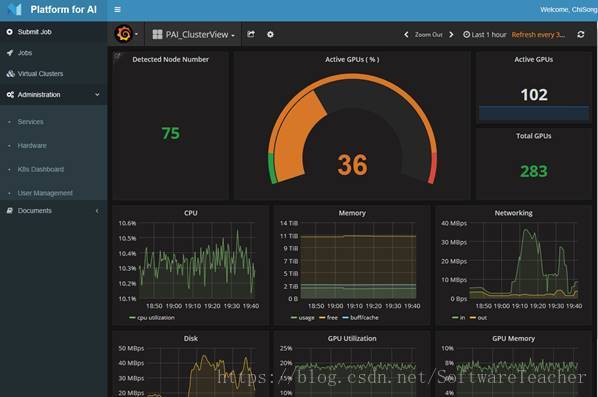This screenshot has width=598, height=397.
Task: Click the Platform for AI logo icon
Action: click(14, 9)
